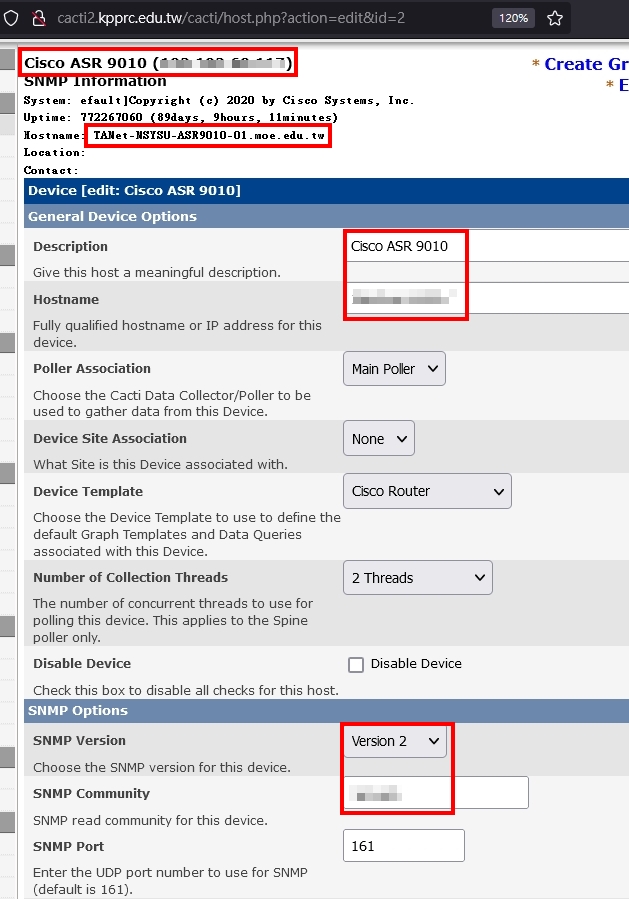
Task: Open the Device Template dropdown
Action: pos(427,491)
